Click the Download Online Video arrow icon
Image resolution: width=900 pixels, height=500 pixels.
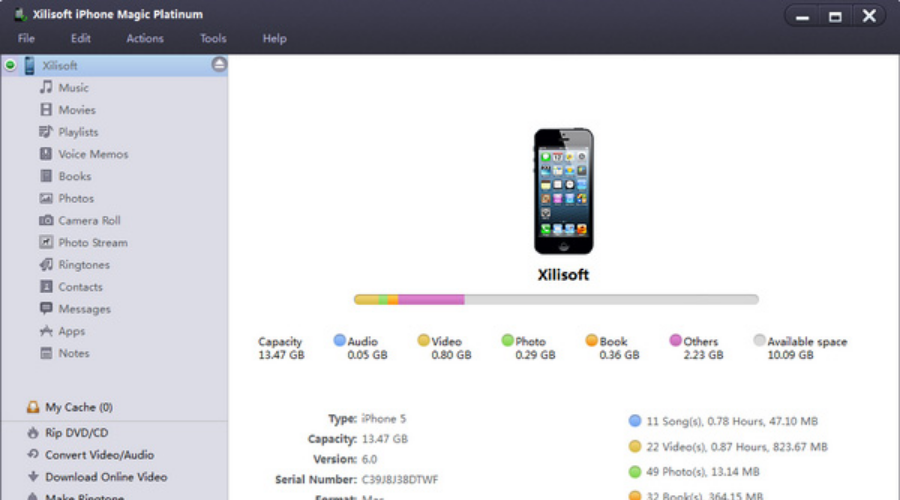pos(33,476)
